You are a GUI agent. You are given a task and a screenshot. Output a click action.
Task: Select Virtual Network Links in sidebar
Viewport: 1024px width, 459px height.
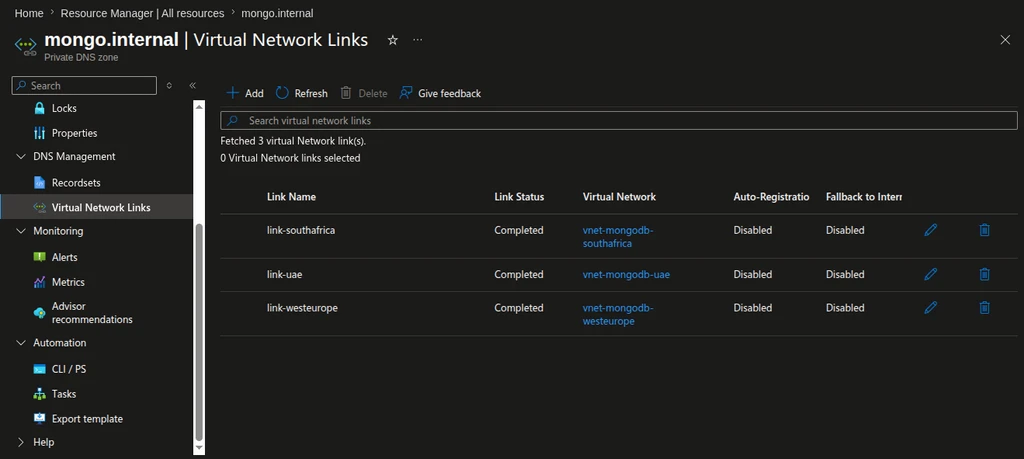click(x=101, y=208)
